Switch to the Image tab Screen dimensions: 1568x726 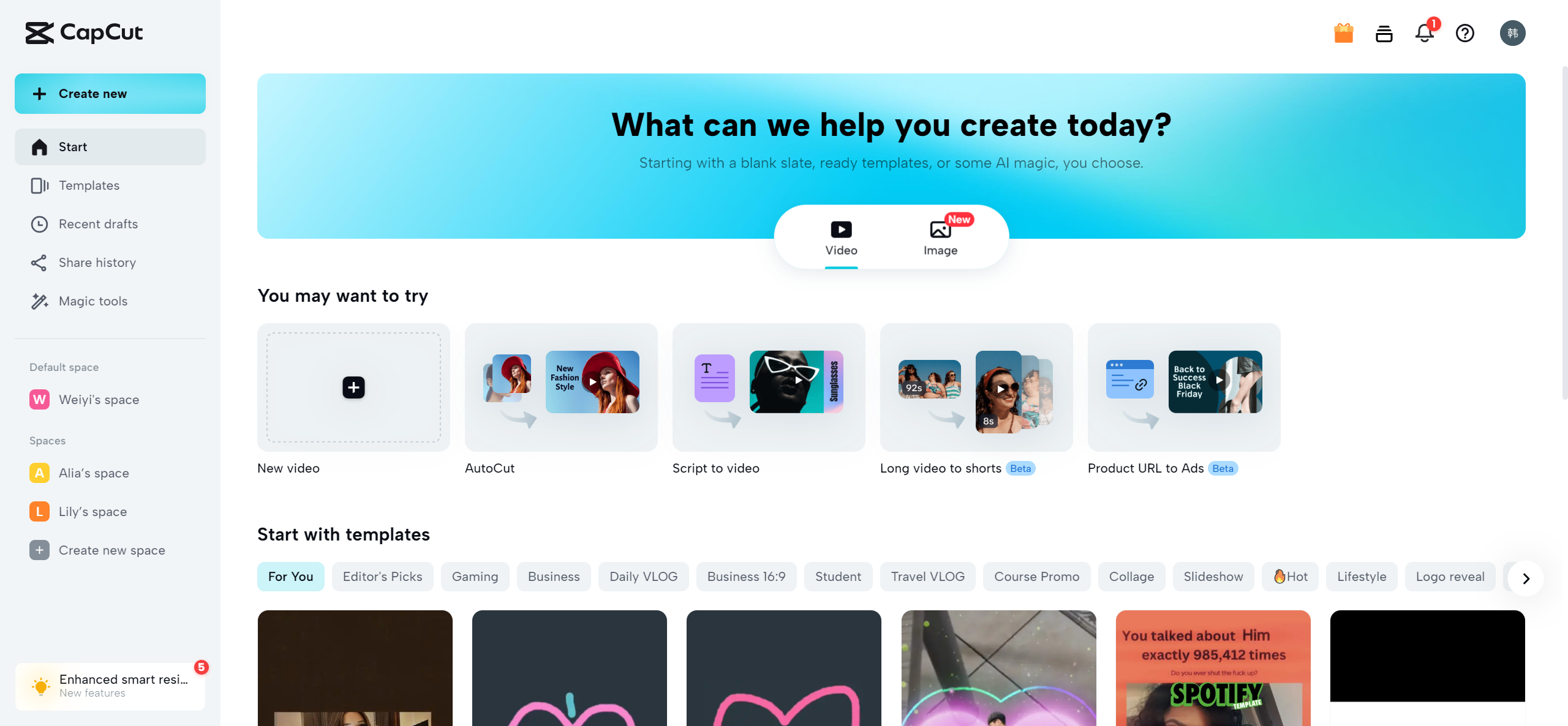(x=940, y=237)
